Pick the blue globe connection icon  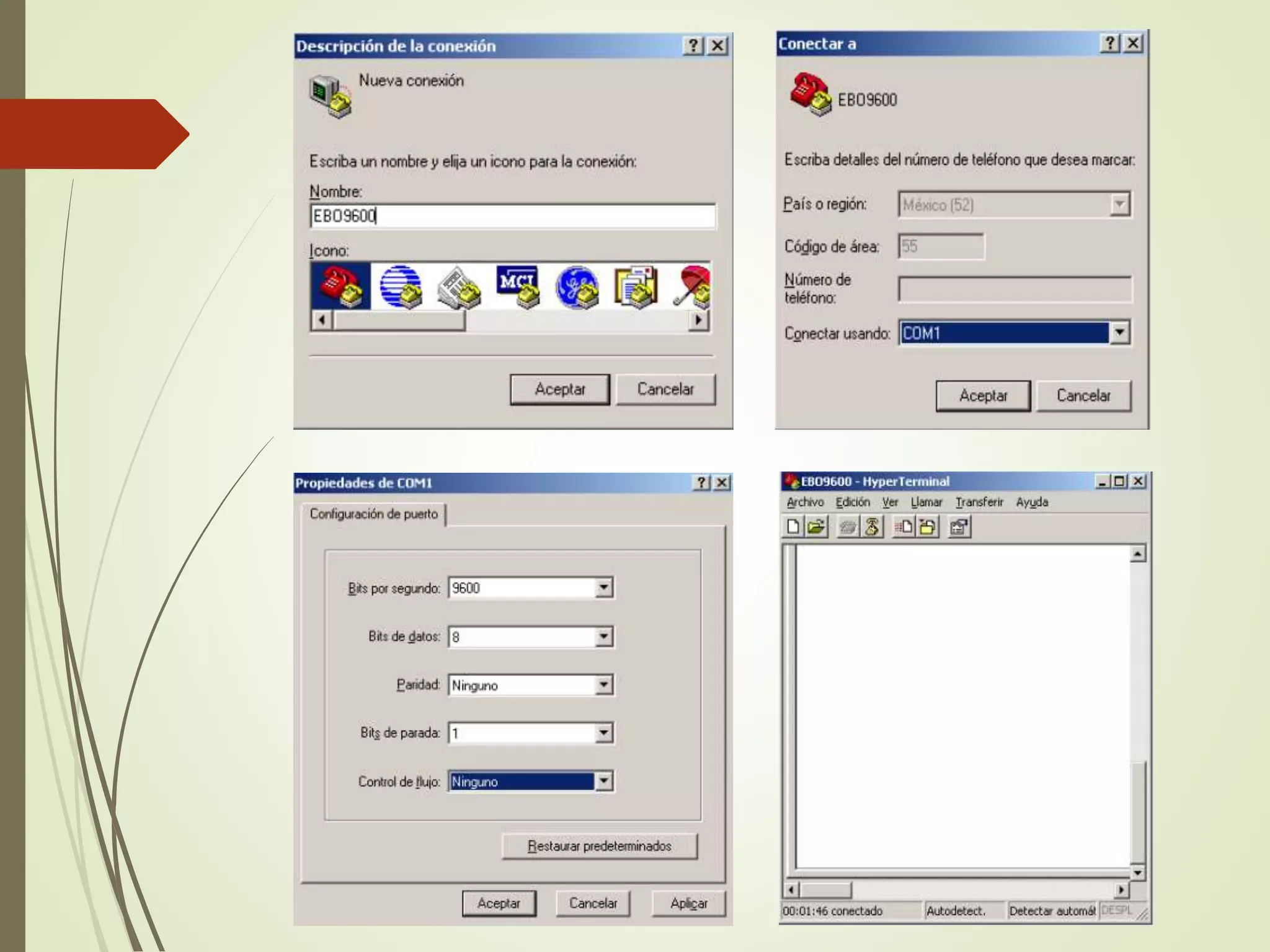[401, 286]
